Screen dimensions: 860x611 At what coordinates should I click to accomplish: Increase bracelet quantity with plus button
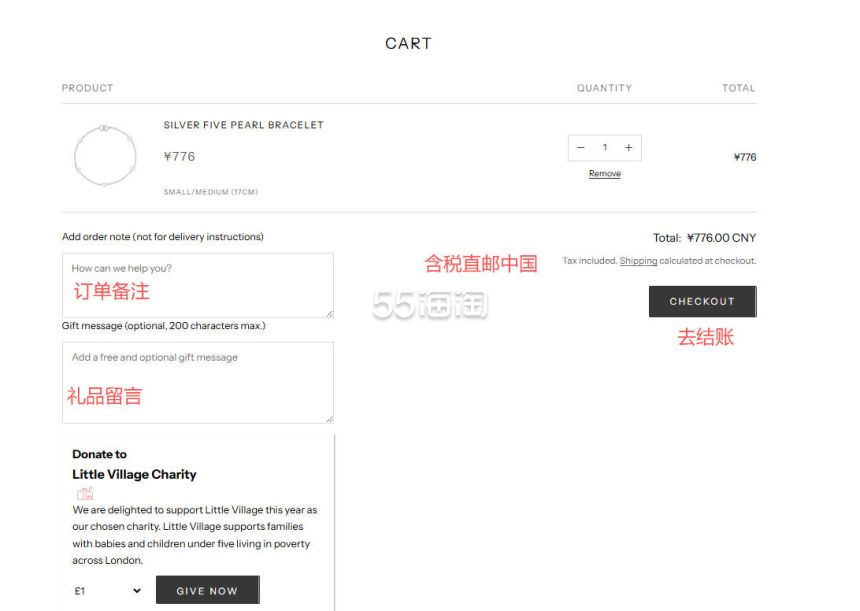[x=628, y=148]
